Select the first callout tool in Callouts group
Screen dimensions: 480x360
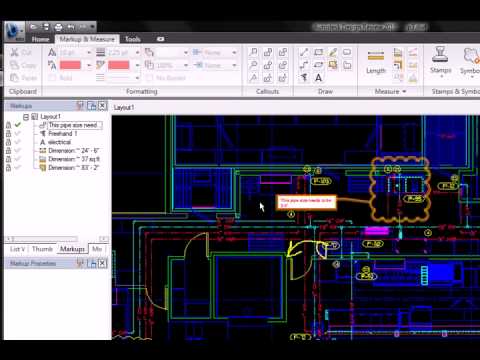[253, 52]
